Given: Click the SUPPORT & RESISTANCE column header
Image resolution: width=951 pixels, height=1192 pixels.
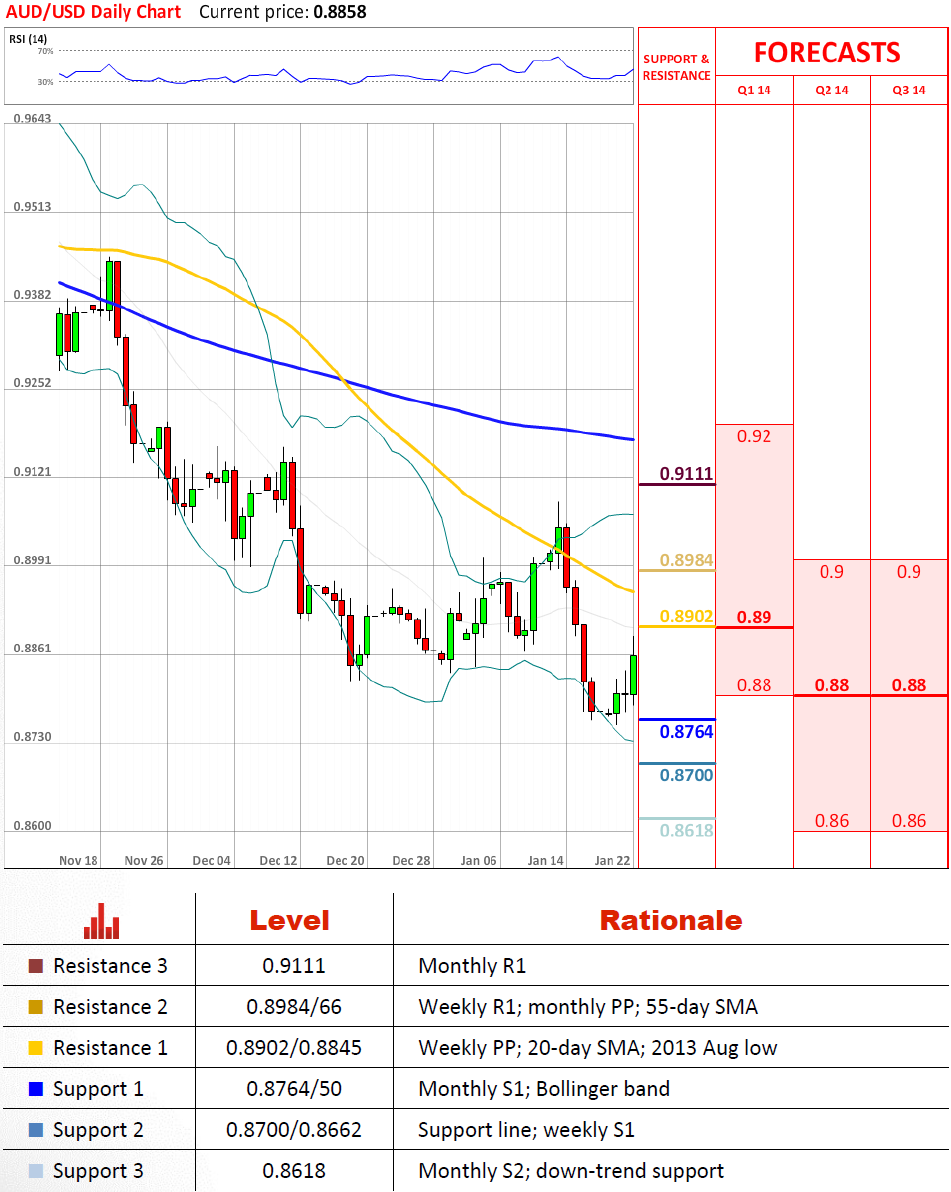Looking at the screenshot, I should pyautogui.click(x=676, y=67).
